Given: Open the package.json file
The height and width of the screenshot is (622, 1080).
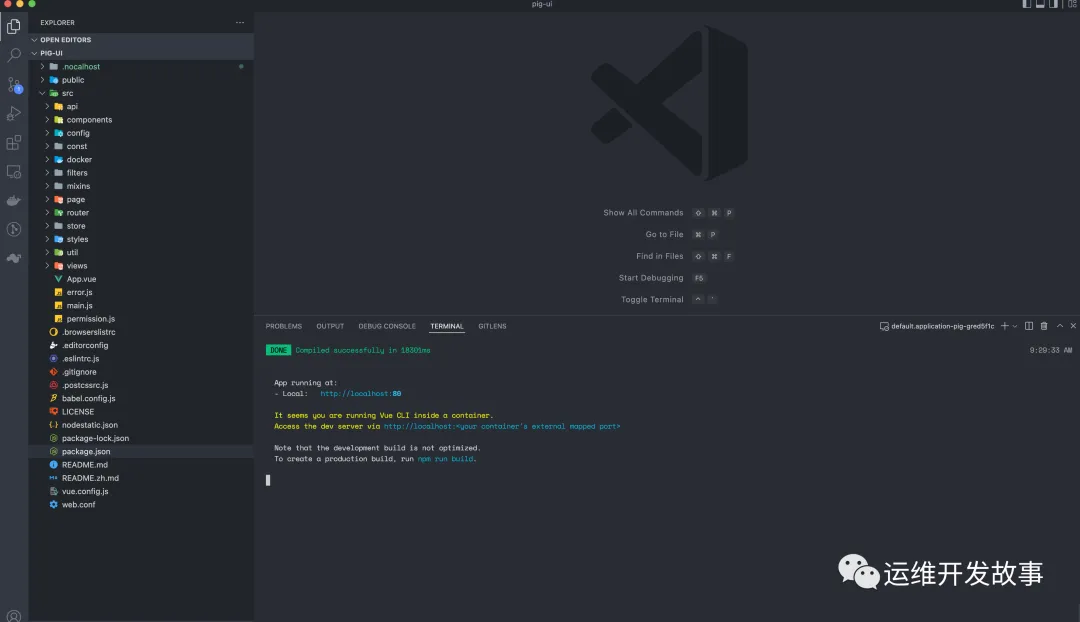Looking at the screenshot, I should (x=141, y=452).
